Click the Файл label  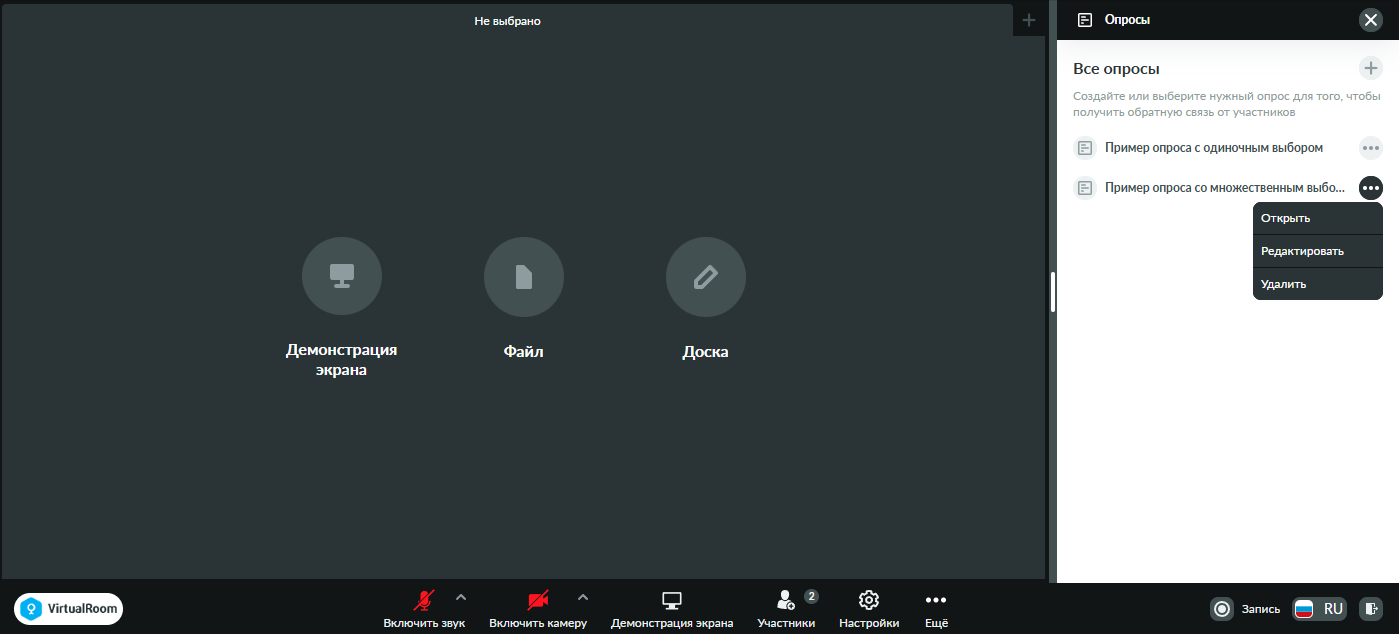click(524, 352)
